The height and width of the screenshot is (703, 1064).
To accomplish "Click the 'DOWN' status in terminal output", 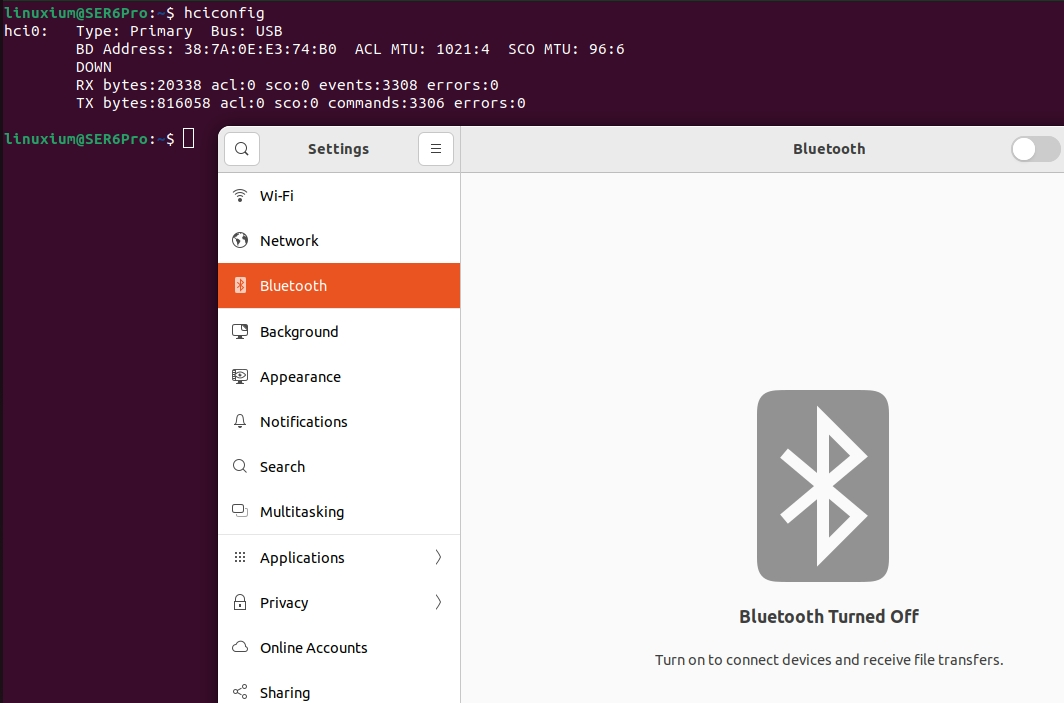I will click(94, 67).
